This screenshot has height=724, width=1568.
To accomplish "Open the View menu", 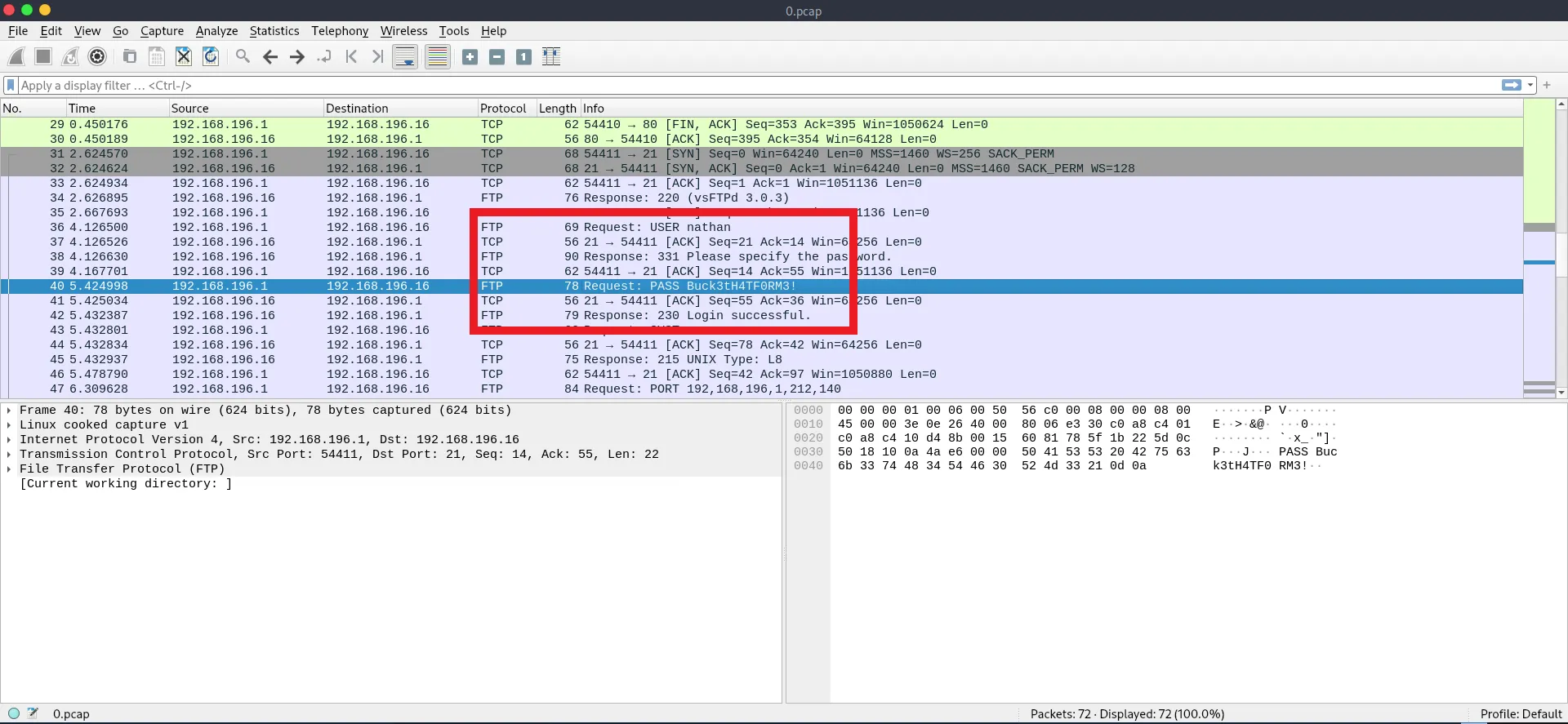I will pos(87,31).
